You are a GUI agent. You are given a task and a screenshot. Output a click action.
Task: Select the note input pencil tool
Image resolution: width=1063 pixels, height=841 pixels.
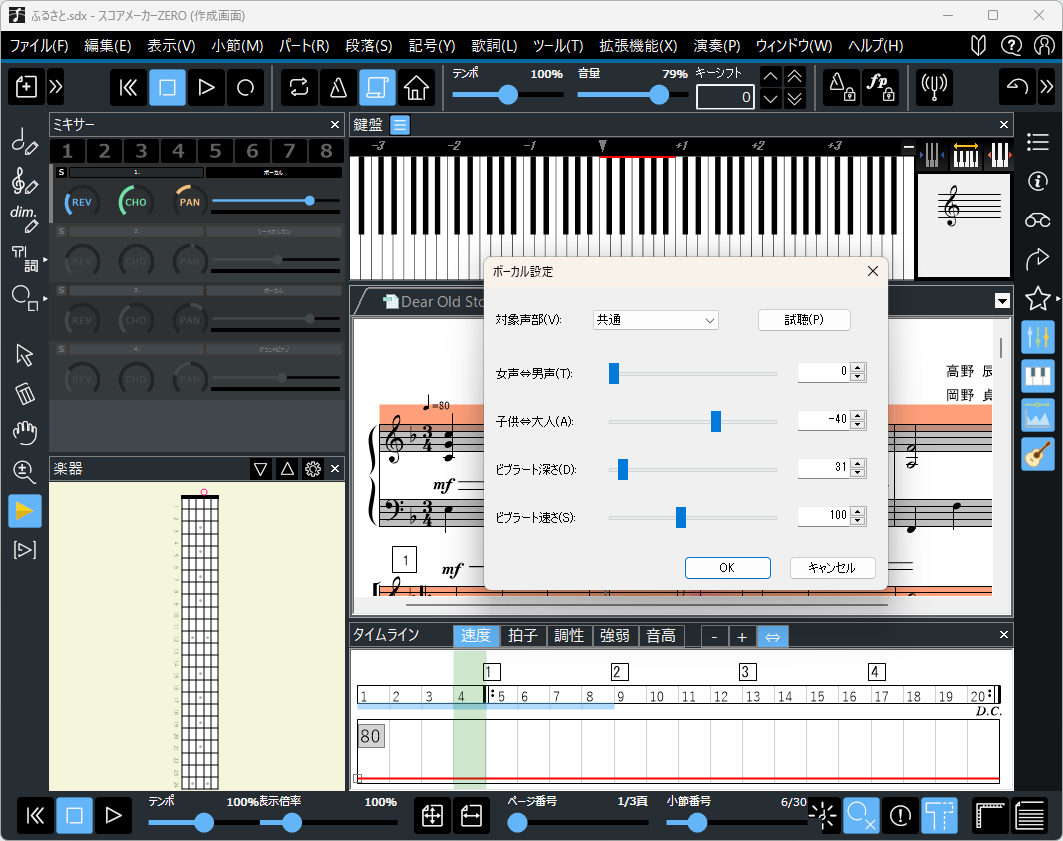(24, 142)
